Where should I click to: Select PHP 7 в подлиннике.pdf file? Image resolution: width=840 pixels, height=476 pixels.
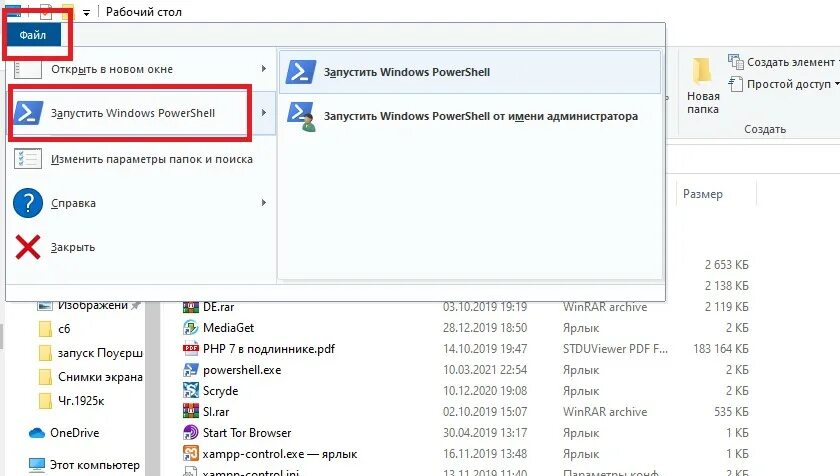[x=268, y=349]
